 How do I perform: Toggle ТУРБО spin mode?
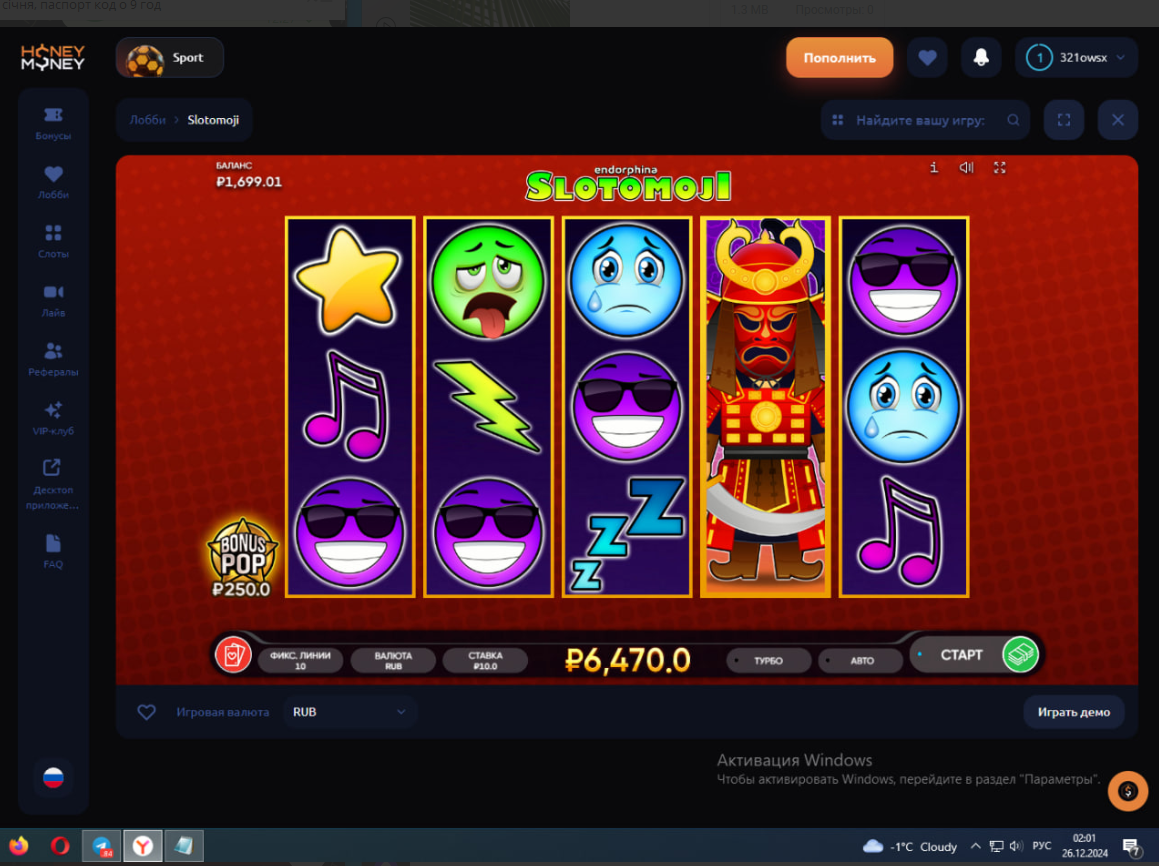pyautogui.click(x=768, y=661)
